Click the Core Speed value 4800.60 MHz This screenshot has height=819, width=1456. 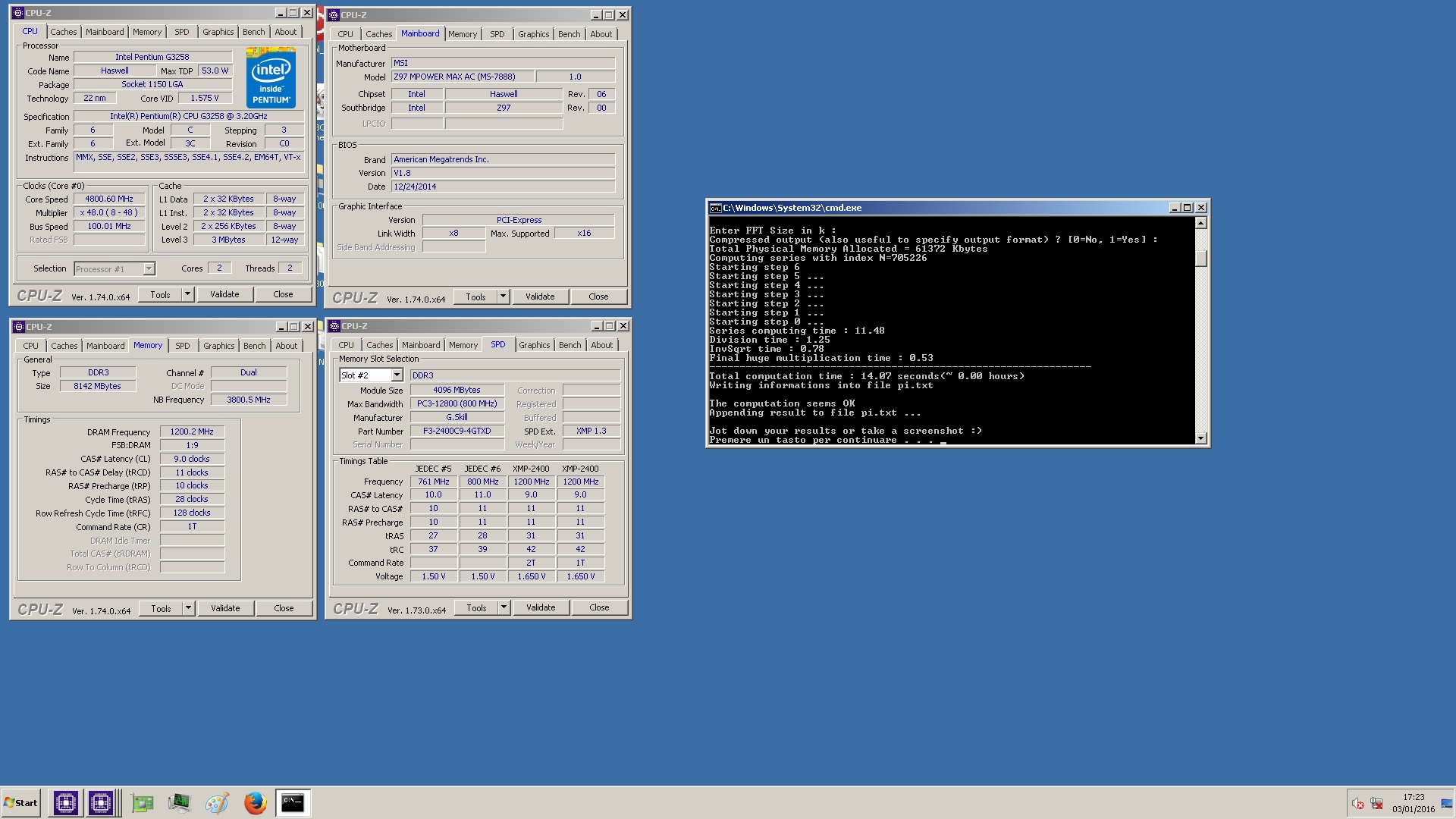coord(109,199)
